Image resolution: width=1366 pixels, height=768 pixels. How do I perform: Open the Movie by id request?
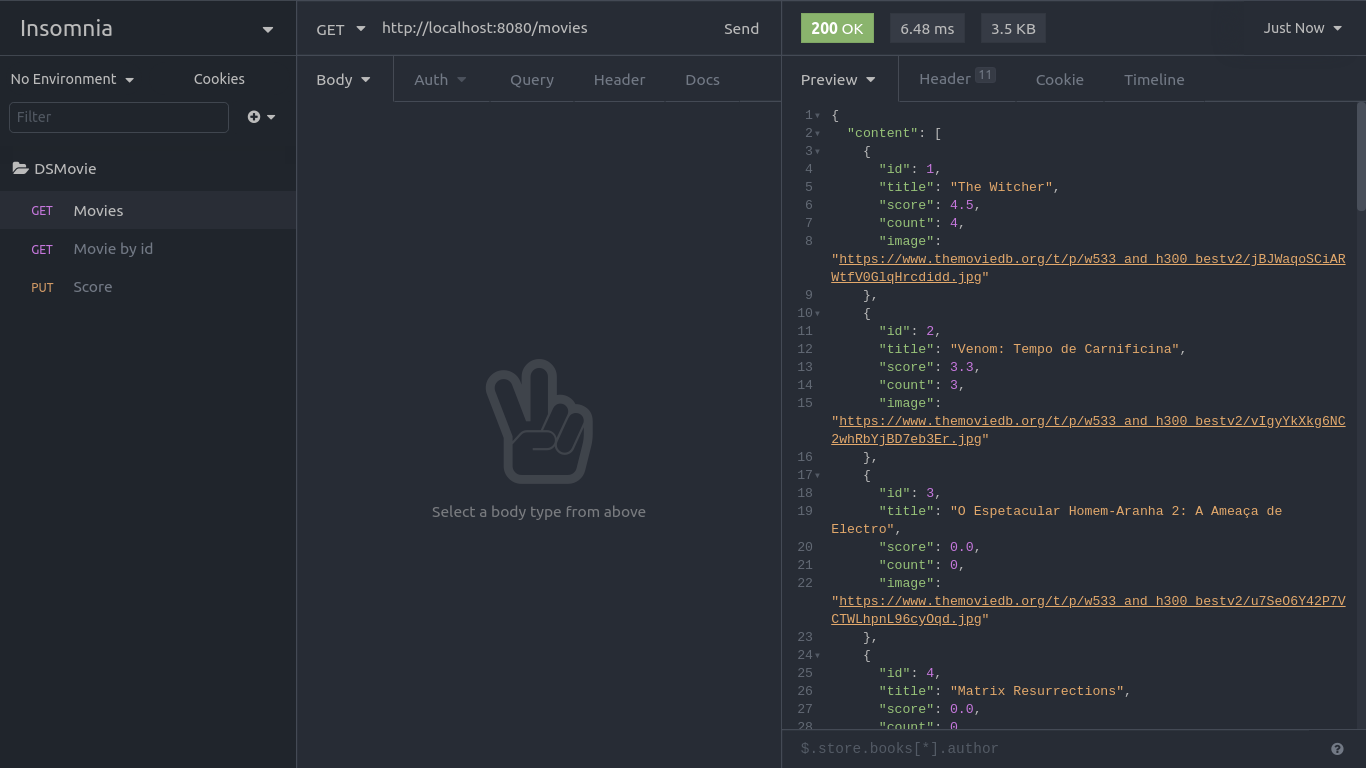(113, 248)
